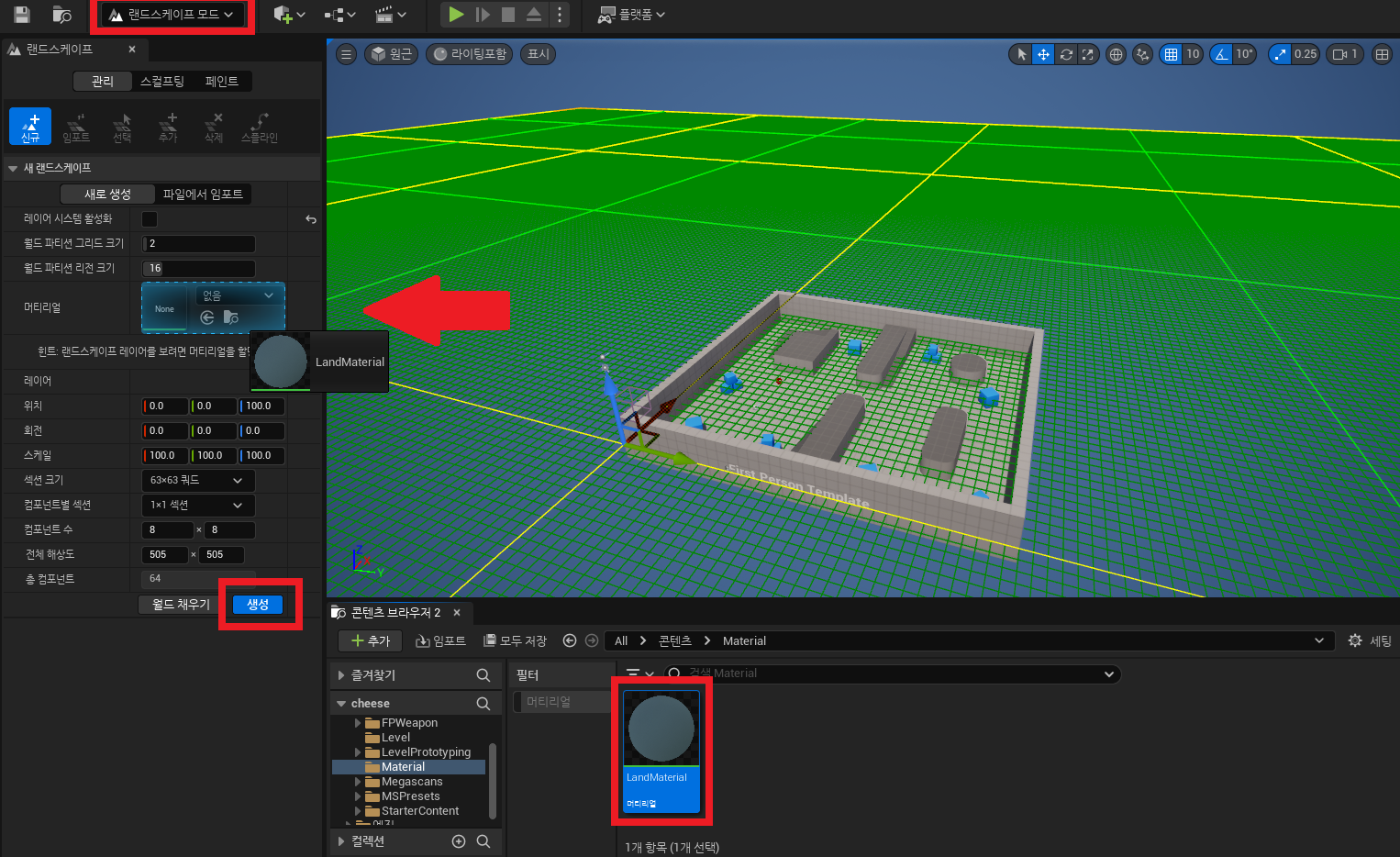
Task: Select the 임포트 landscape tool icon
Action: 76,127
